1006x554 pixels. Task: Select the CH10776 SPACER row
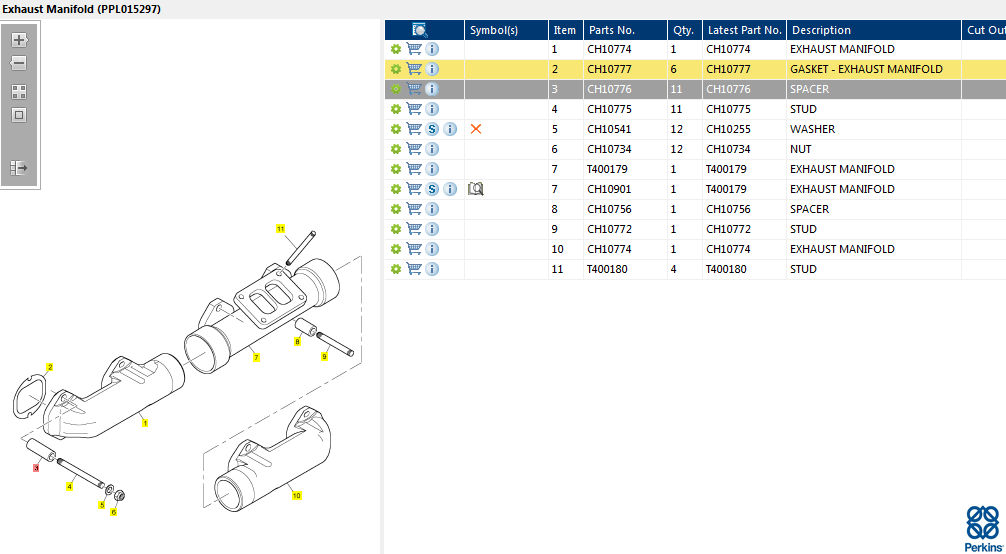(x=820, y=89)
